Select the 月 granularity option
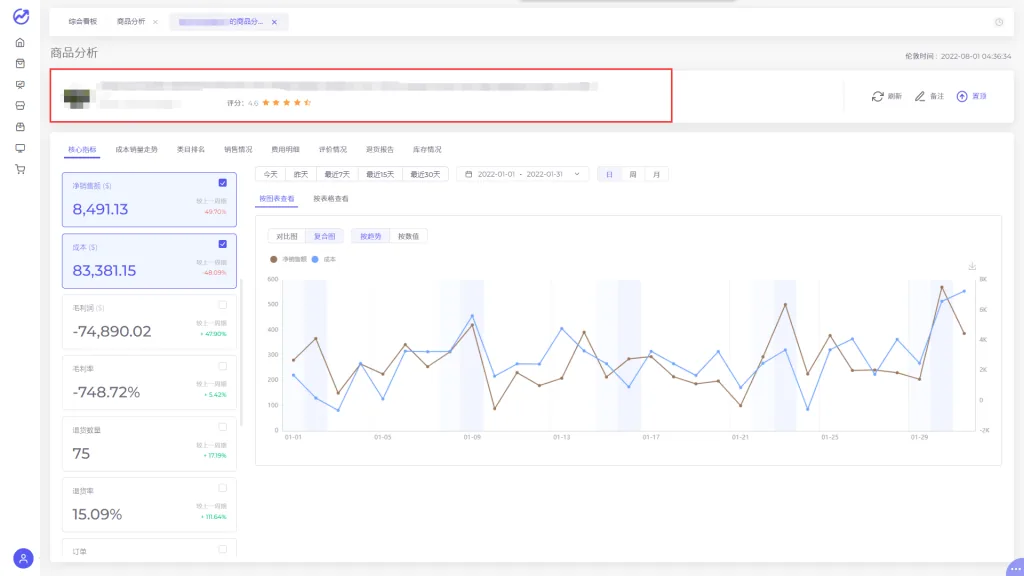Viewport: 1024px width, 576px height. (656, 174)
